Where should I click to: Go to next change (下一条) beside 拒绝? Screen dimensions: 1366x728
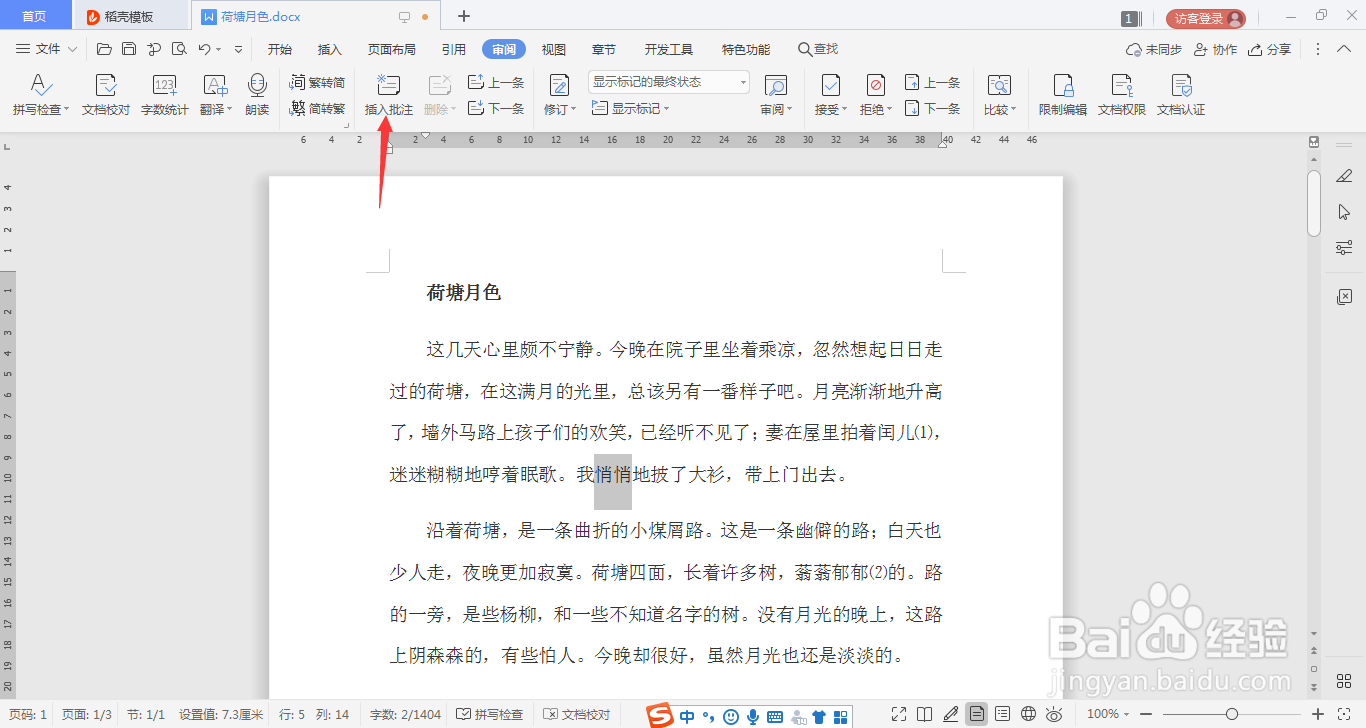[932, 108]
